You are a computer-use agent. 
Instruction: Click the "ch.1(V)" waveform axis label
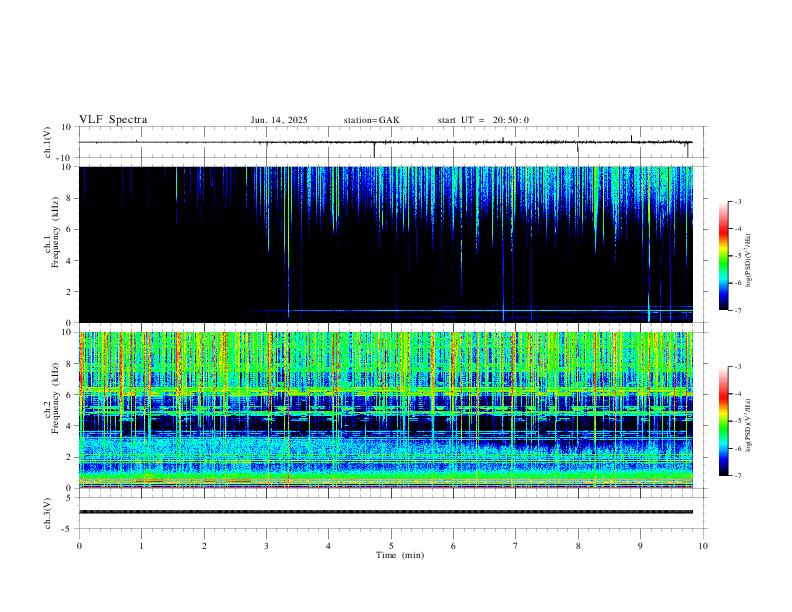(x=48, y=142)
